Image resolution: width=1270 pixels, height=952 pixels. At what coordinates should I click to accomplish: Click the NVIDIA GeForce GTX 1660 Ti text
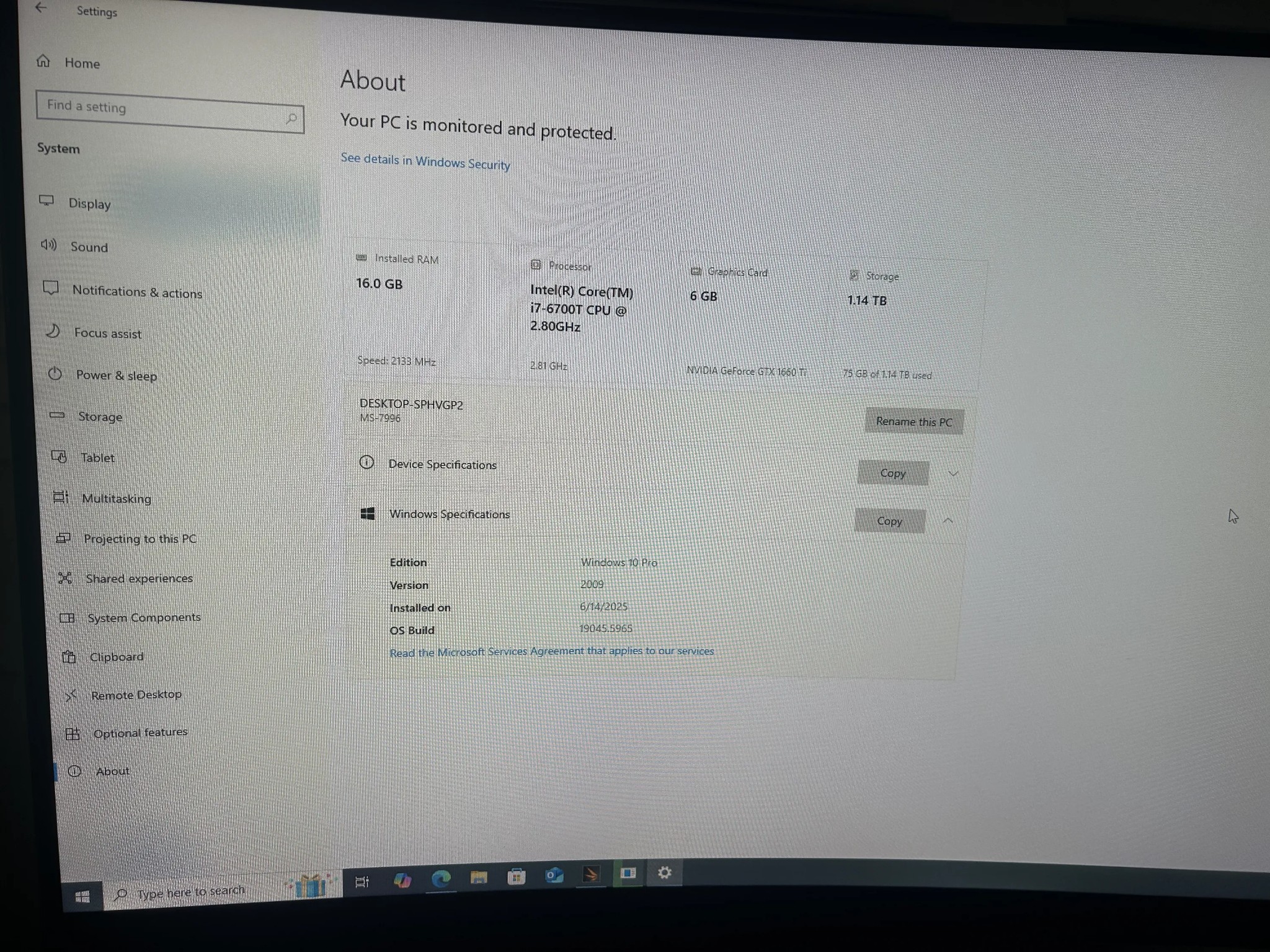747,371
